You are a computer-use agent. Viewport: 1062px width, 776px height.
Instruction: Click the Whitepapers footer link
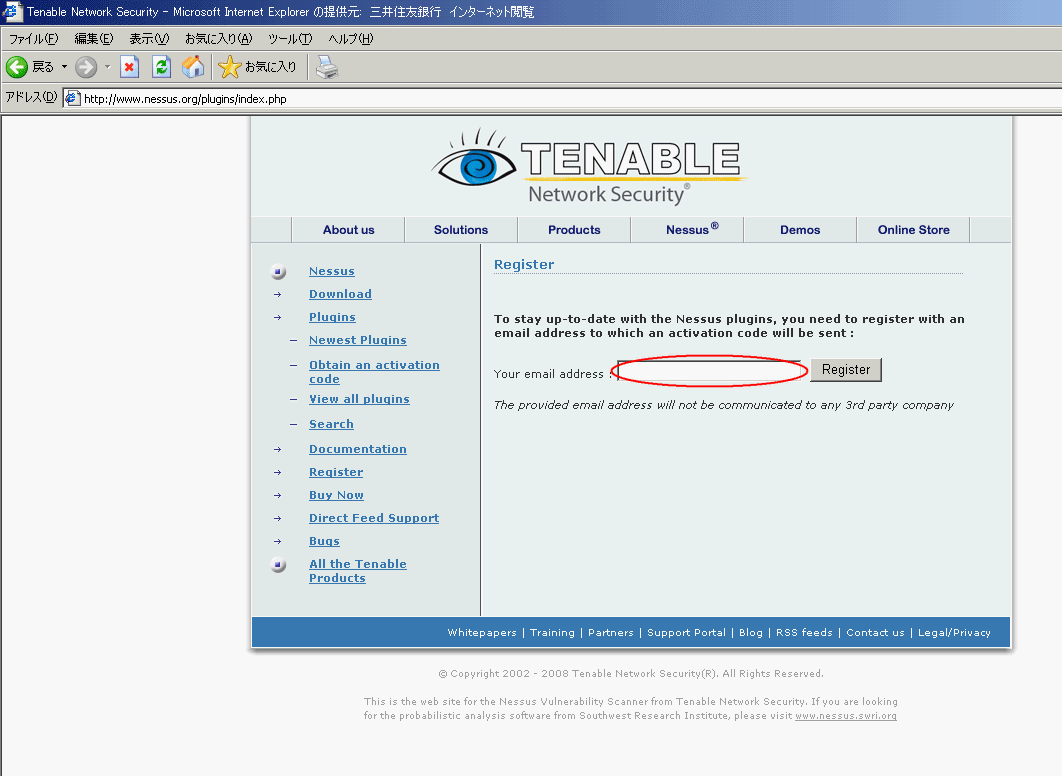(x=482, y=632)
